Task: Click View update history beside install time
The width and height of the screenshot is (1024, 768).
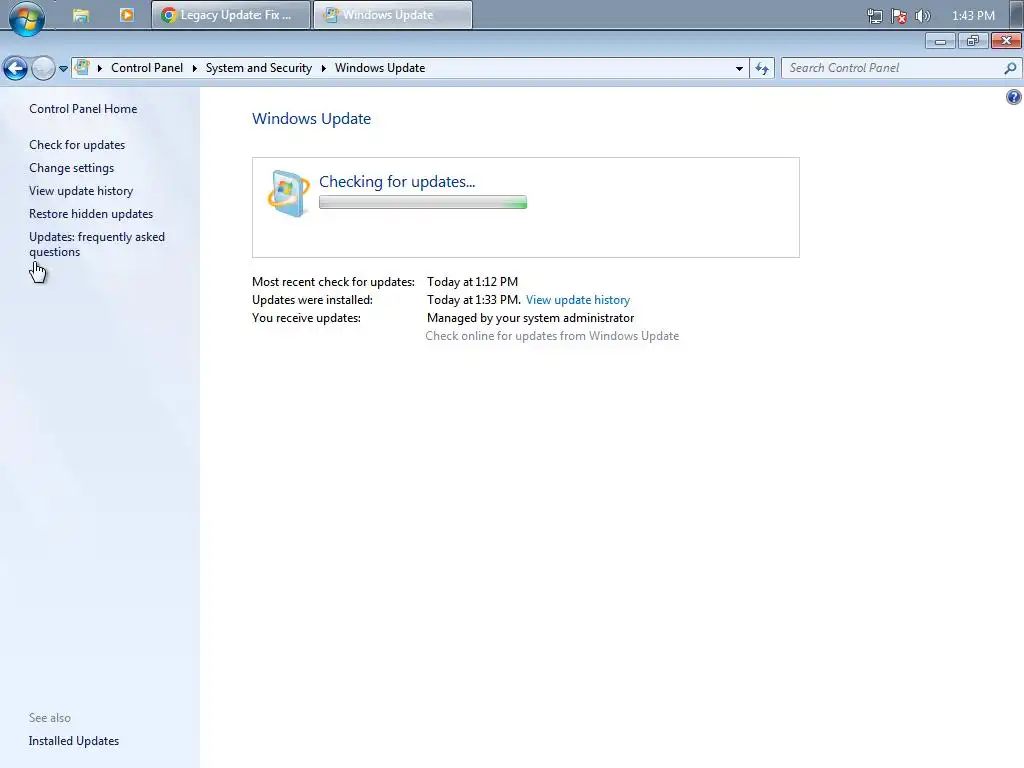Action: [578, 300]
